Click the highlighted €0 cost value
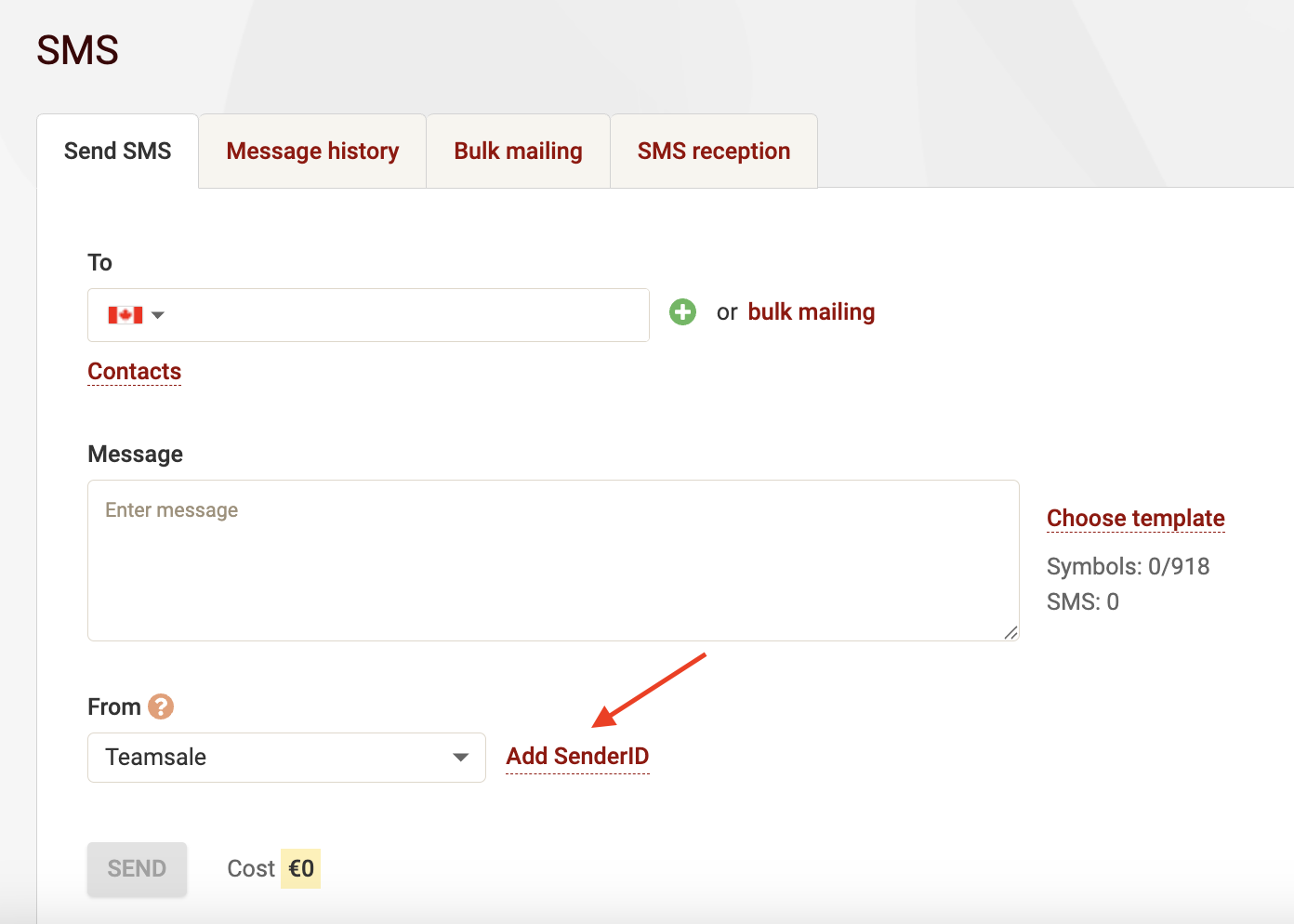The height and width of the screenshot is (924, 1294). (x=301, y=869)
